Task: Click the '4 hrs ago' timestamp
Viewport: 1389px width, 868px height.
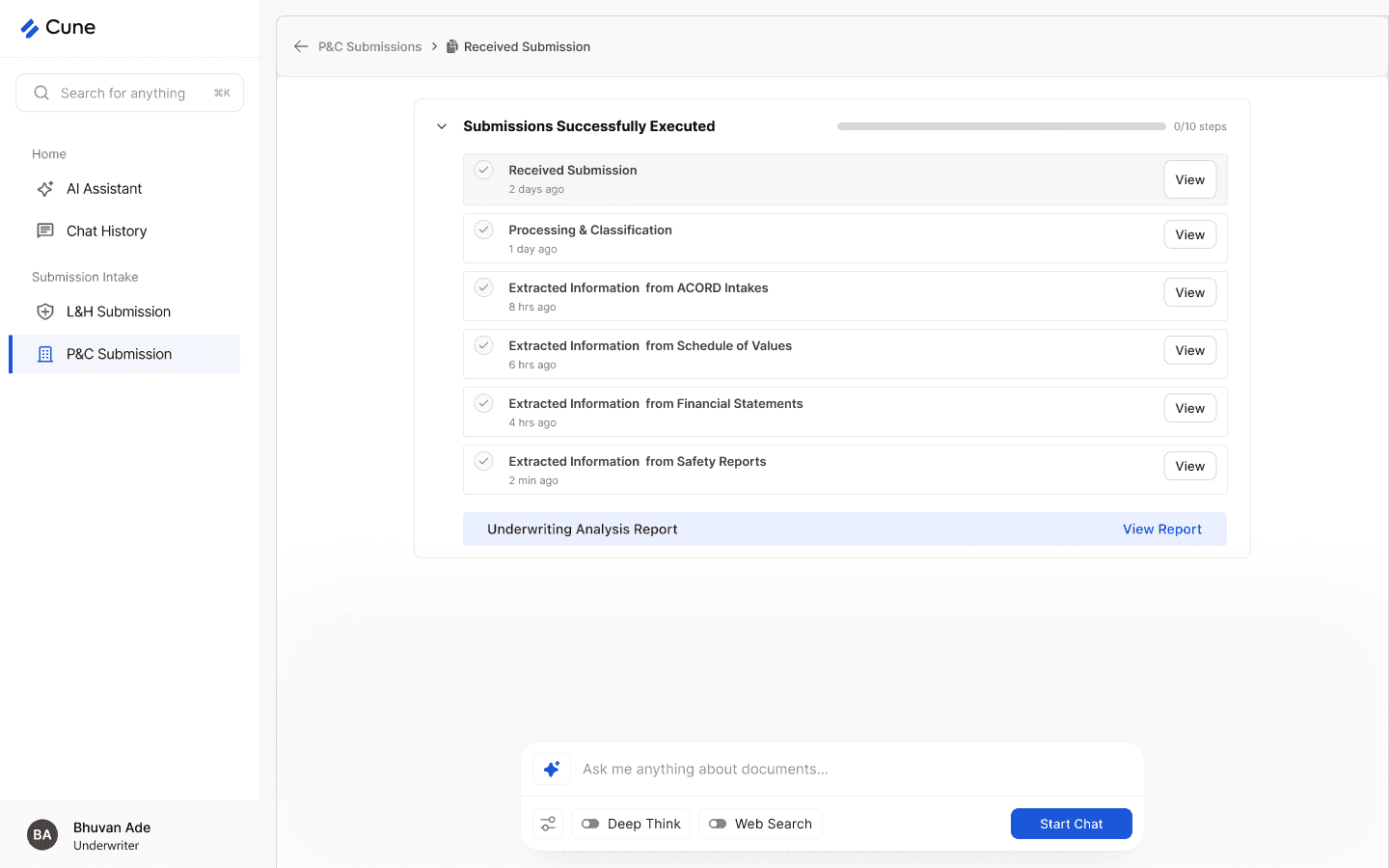Action: [532, 422]
